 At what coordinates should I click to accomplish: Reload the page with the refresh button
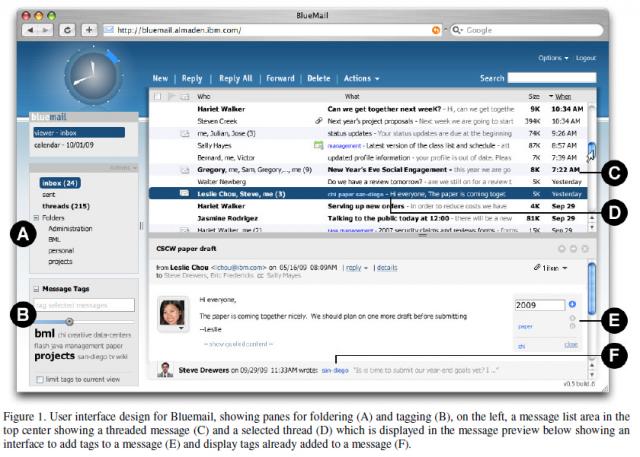tap(67, 30)
